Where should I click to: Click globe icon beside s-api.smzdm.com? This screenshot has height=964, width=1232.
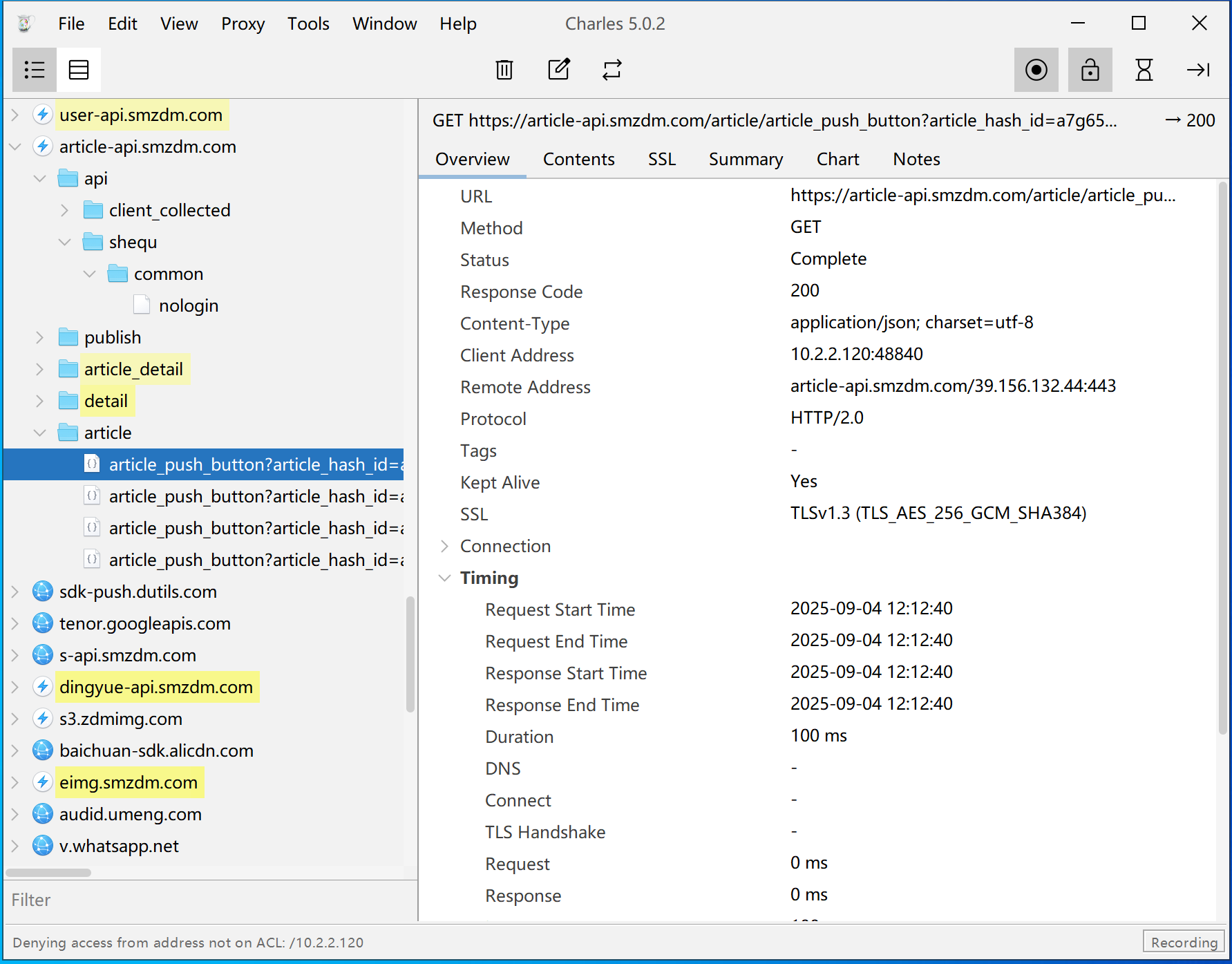pyautogui.click(x=43, y=655)
